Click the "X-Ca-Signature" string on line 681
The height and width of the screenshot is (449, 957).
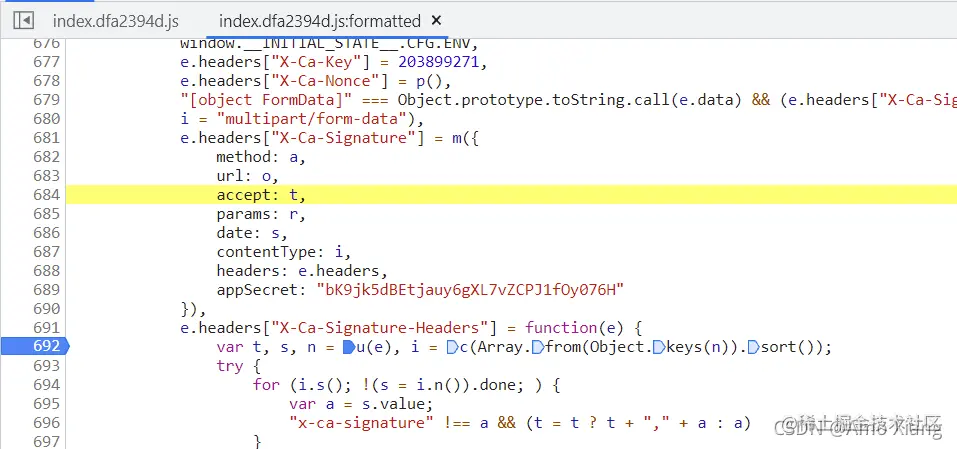click(342, 138)
